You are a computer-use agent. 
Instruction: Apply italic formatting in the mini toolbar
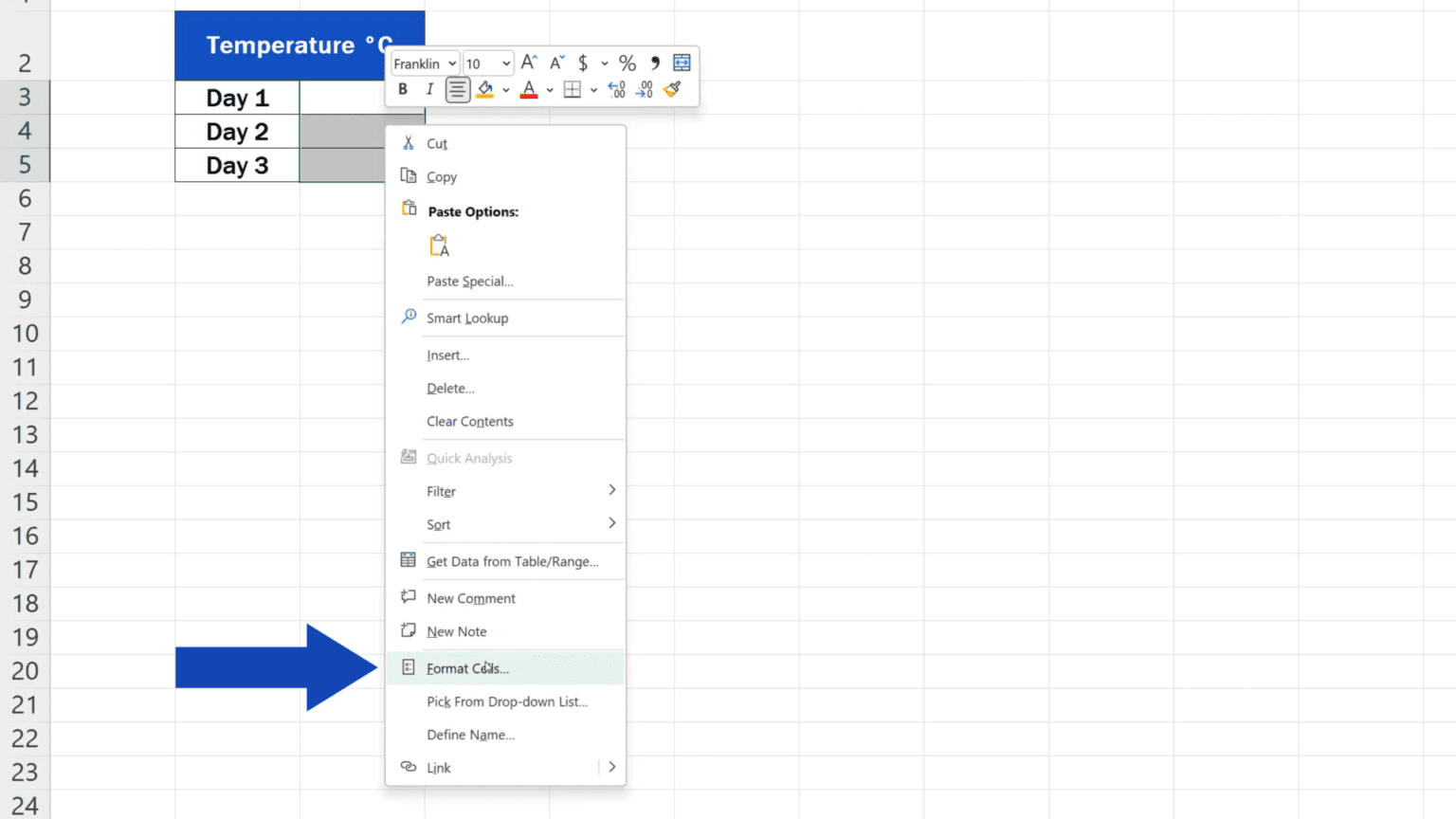pyautogui.click(x=429, y=89)
